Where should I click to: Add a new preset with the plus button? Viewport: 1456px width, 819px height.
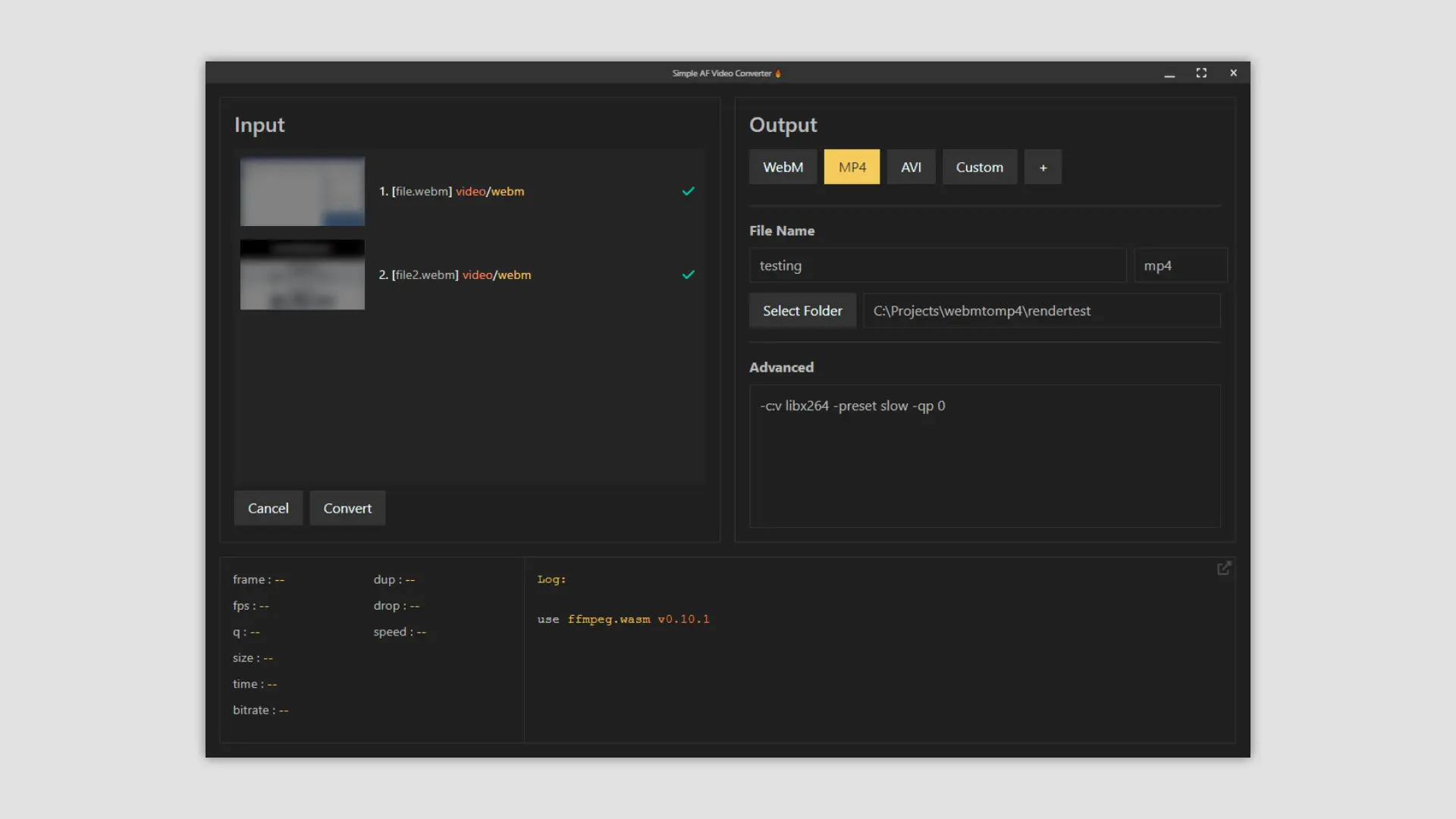pyautogui.click(x=1043, y=167)
